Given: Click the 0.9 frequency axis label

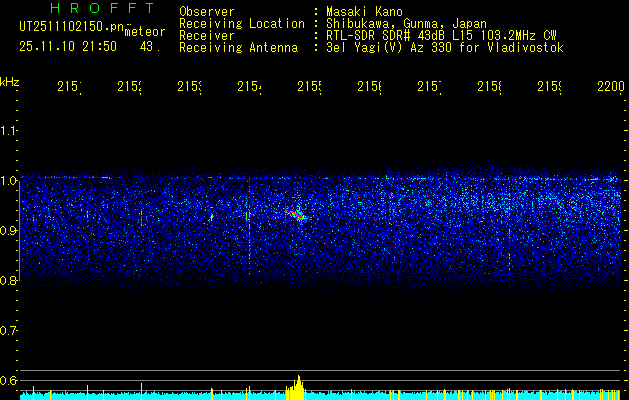Looking at the screenshot, I should pyautogui.click(x=9, y=230).
